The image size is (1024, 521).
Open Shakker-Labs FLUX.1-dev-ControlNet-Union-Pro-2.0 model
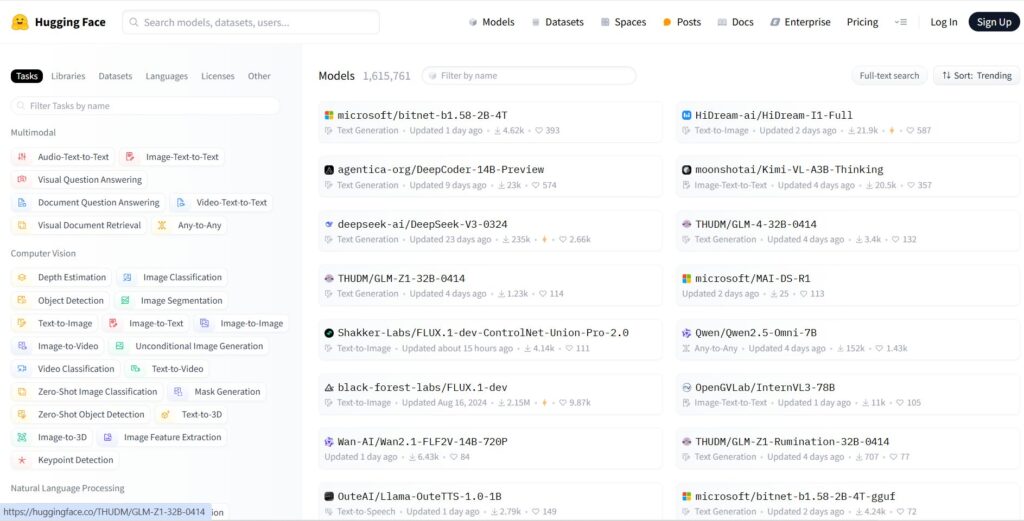[x=490, y=339]
